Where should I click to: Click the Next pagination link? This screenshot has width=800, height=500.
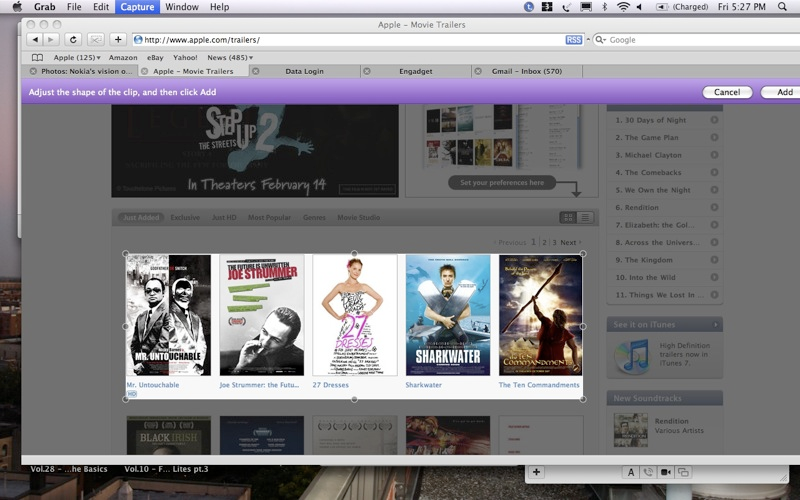pyautogui.click(x=568, y=242)
